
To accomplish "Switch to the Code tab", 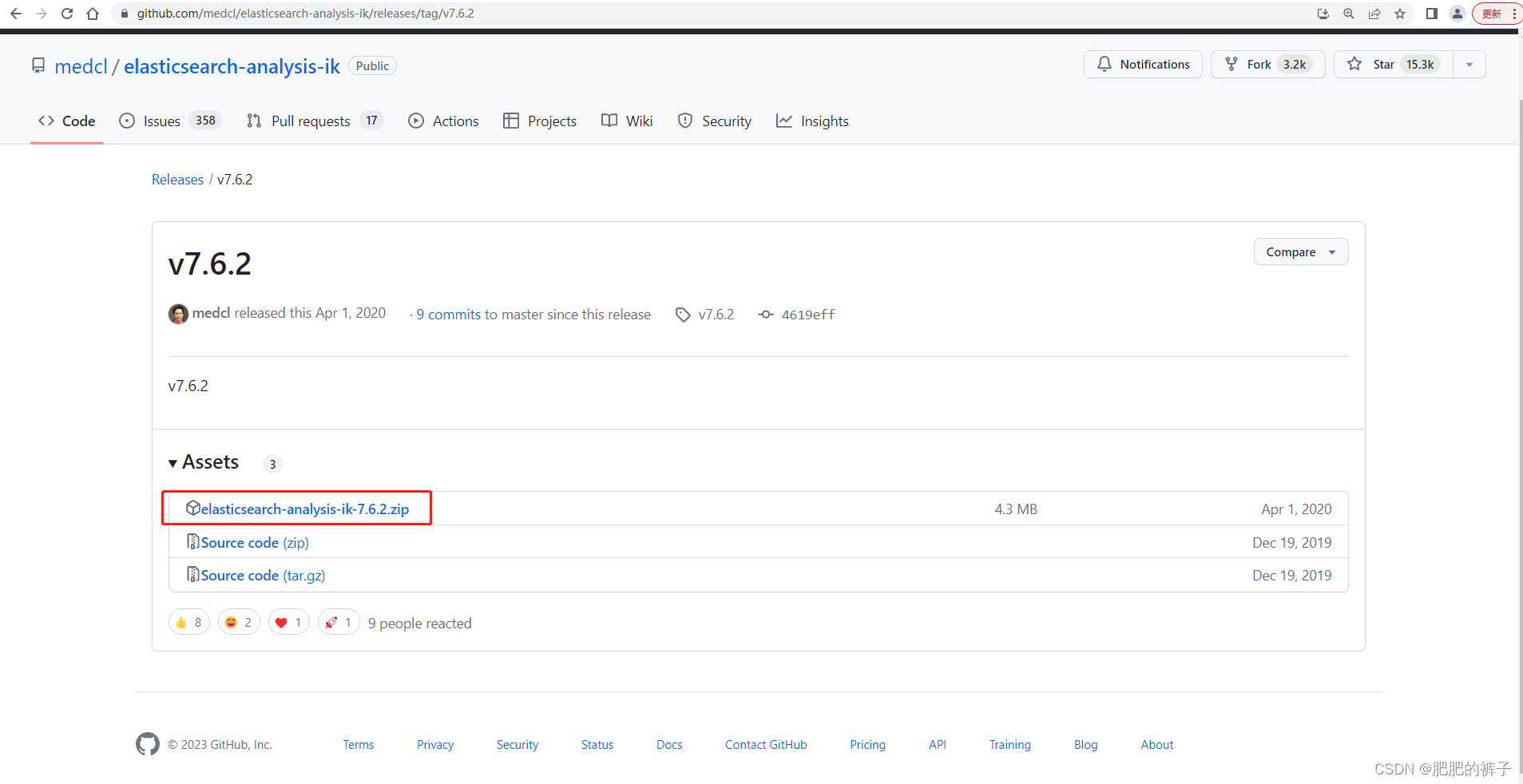I will tap(67, 121).
